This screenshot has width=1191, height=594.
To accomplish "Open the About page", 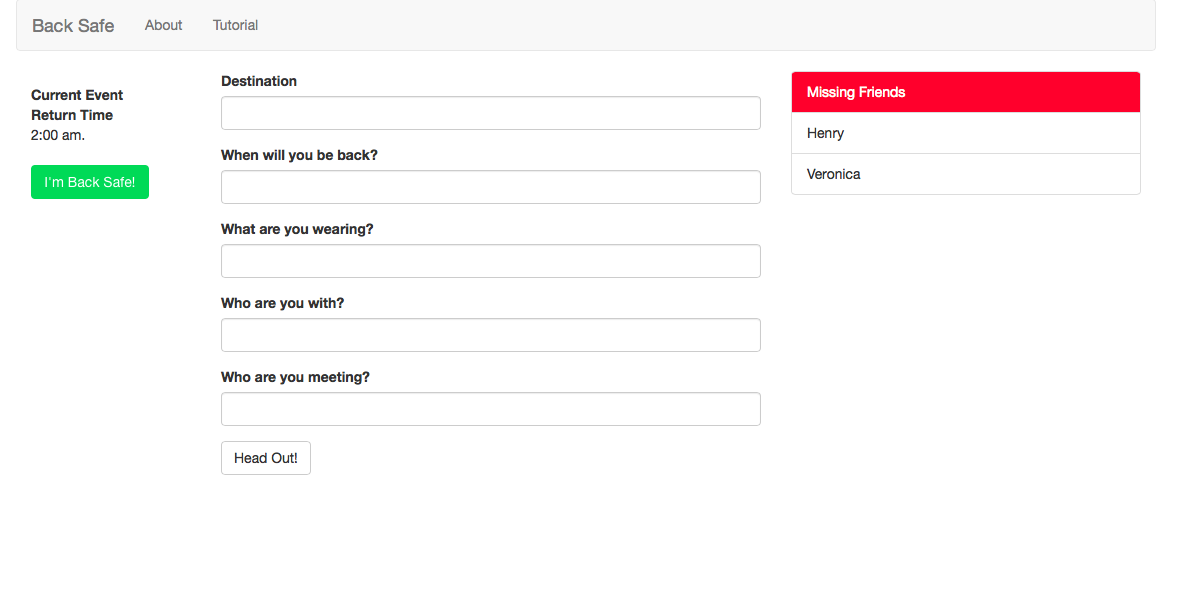I will click(163, 25).
